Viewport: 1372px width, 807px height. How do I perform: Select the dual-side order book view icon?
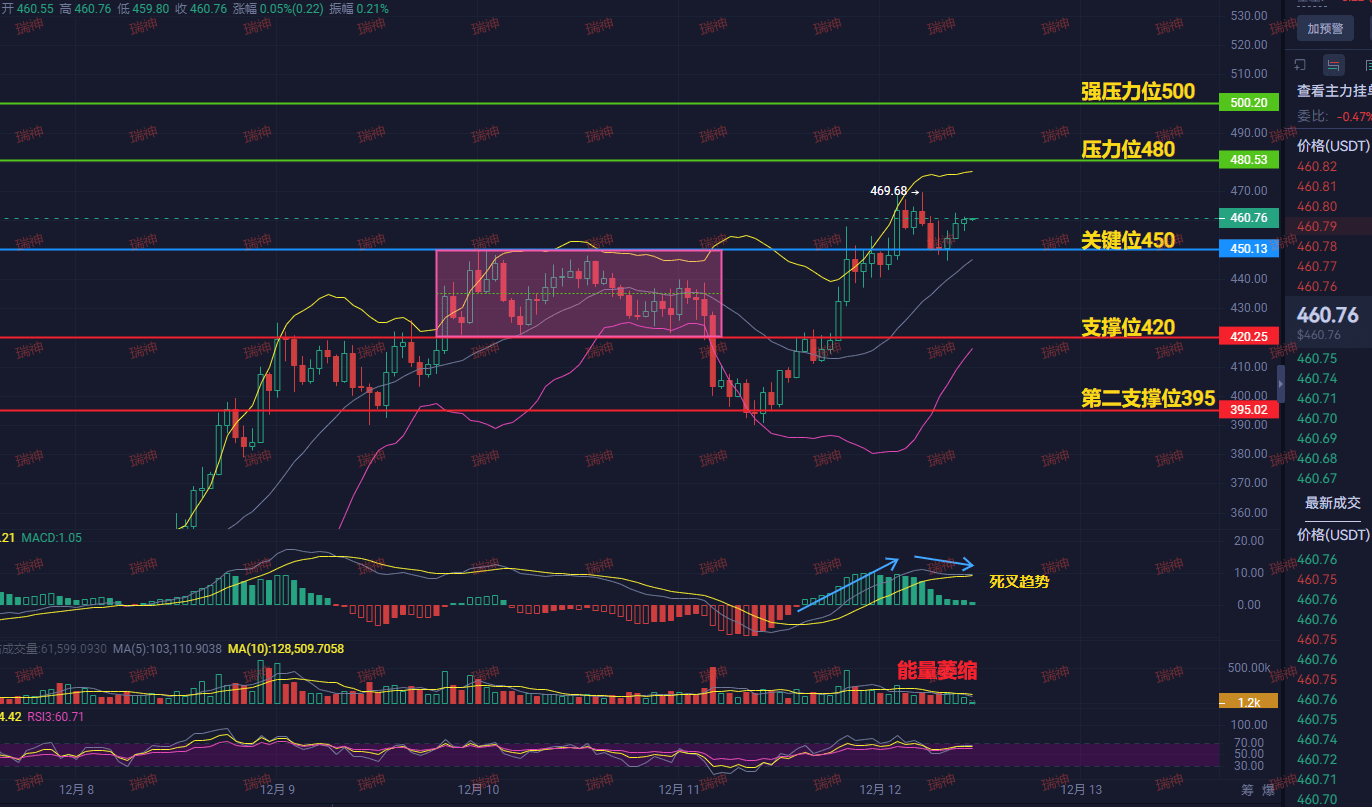point(1334,65)
